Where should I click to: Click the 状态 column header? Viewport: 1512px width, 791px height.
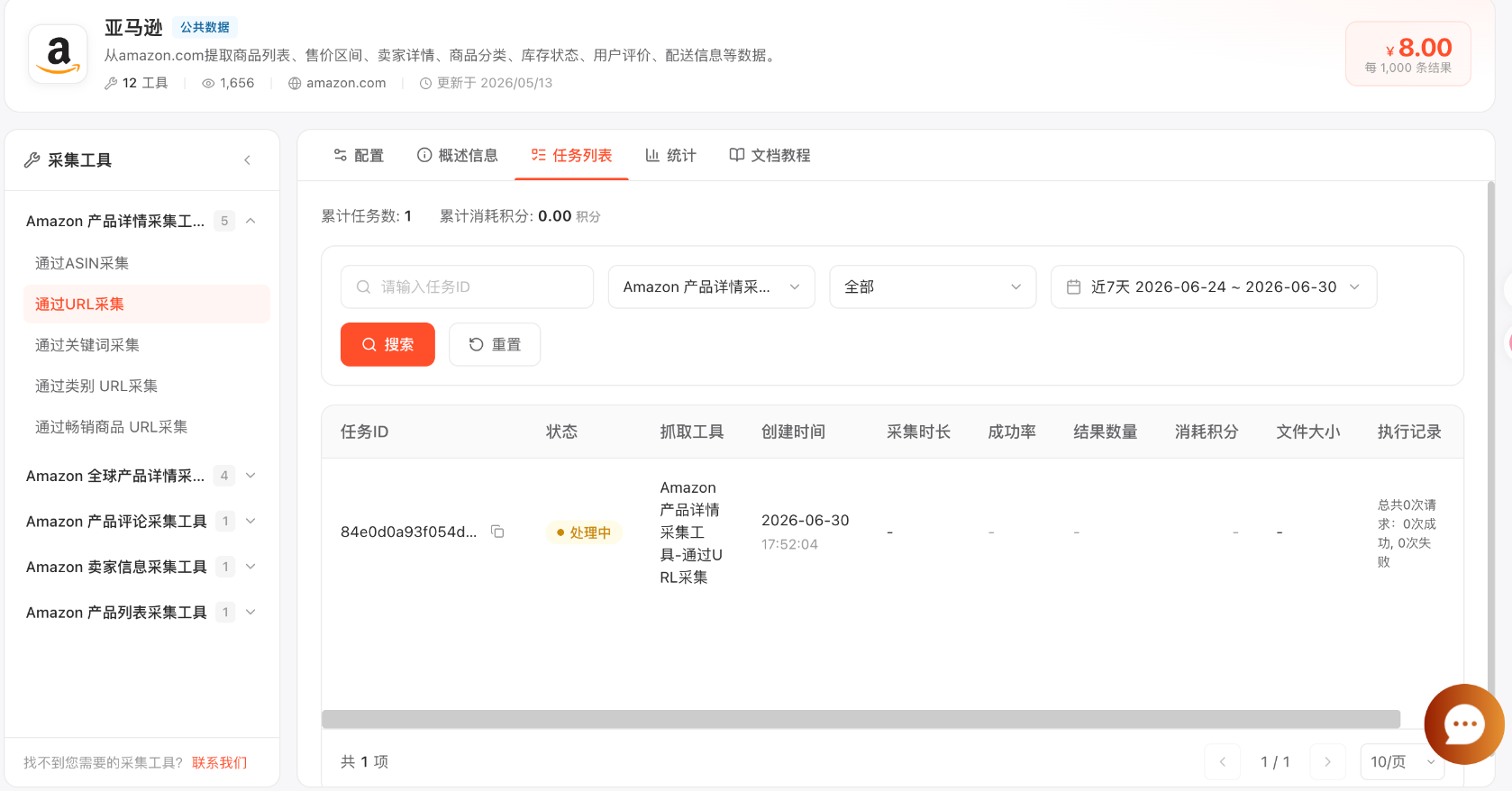coord(561,432)
